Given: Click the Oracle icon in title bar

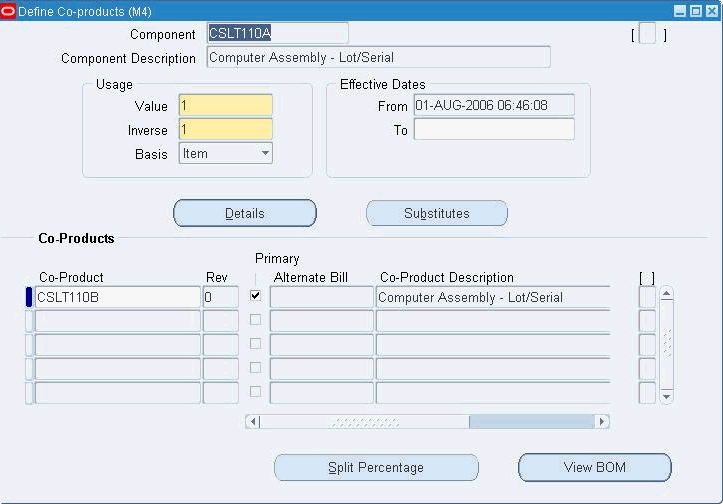Looking at the screenshot, I should (8, 11).
